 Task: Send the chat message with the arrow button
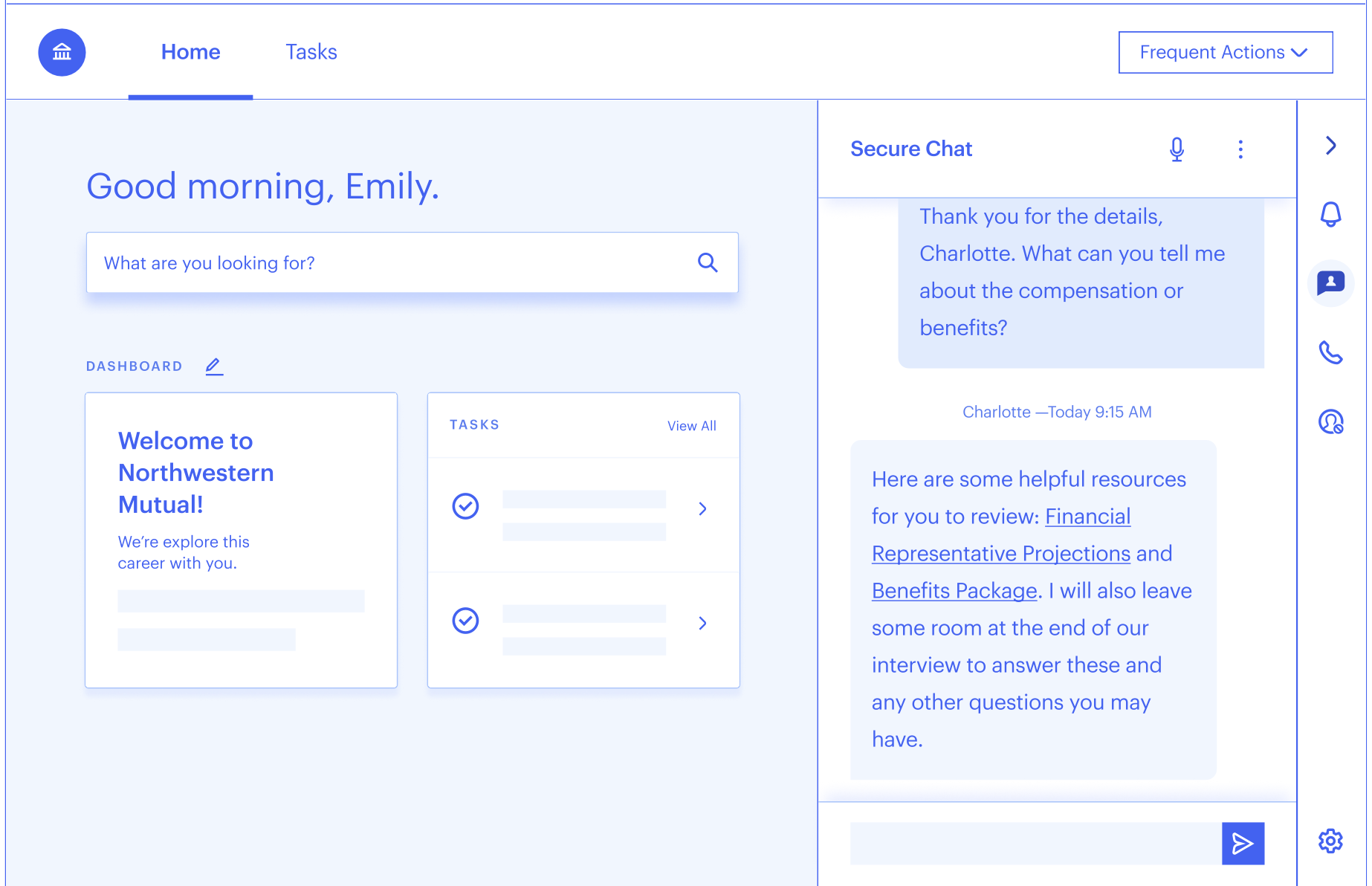click(1243, 843)
